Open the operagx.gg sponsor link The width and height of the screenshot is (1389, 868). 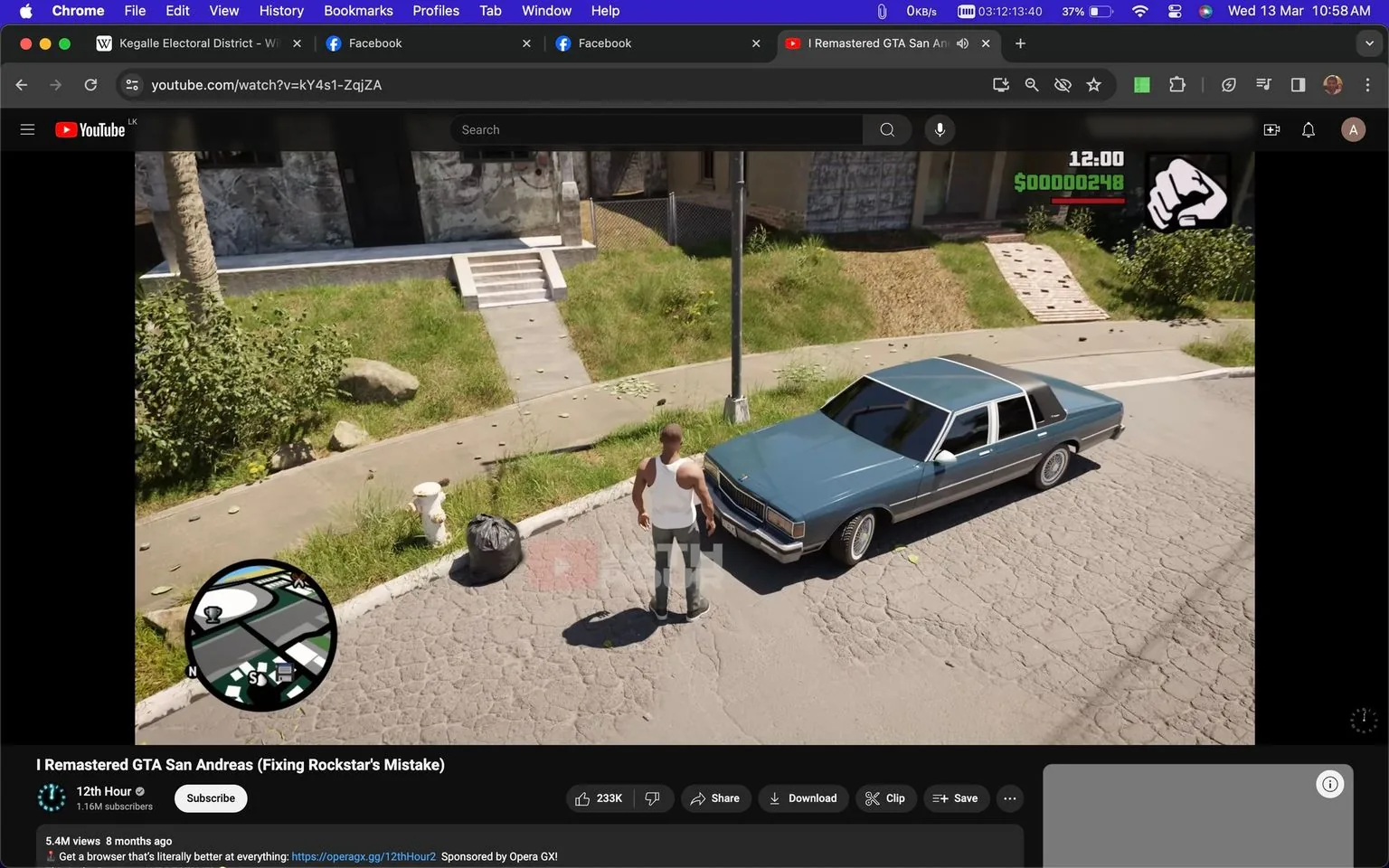[362, 855]
